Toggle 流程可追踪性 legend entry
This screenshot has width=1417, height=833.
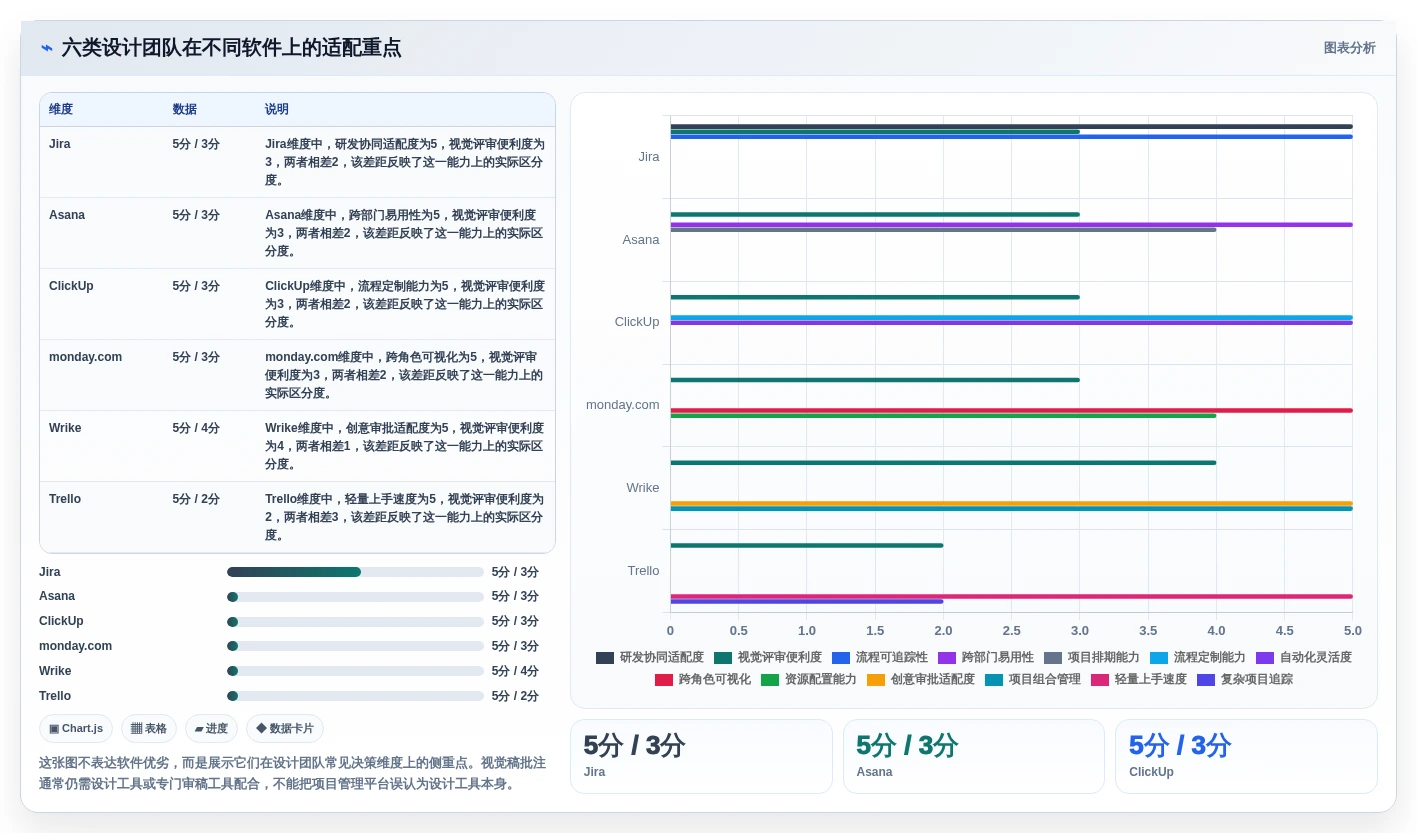pos(880,657)
